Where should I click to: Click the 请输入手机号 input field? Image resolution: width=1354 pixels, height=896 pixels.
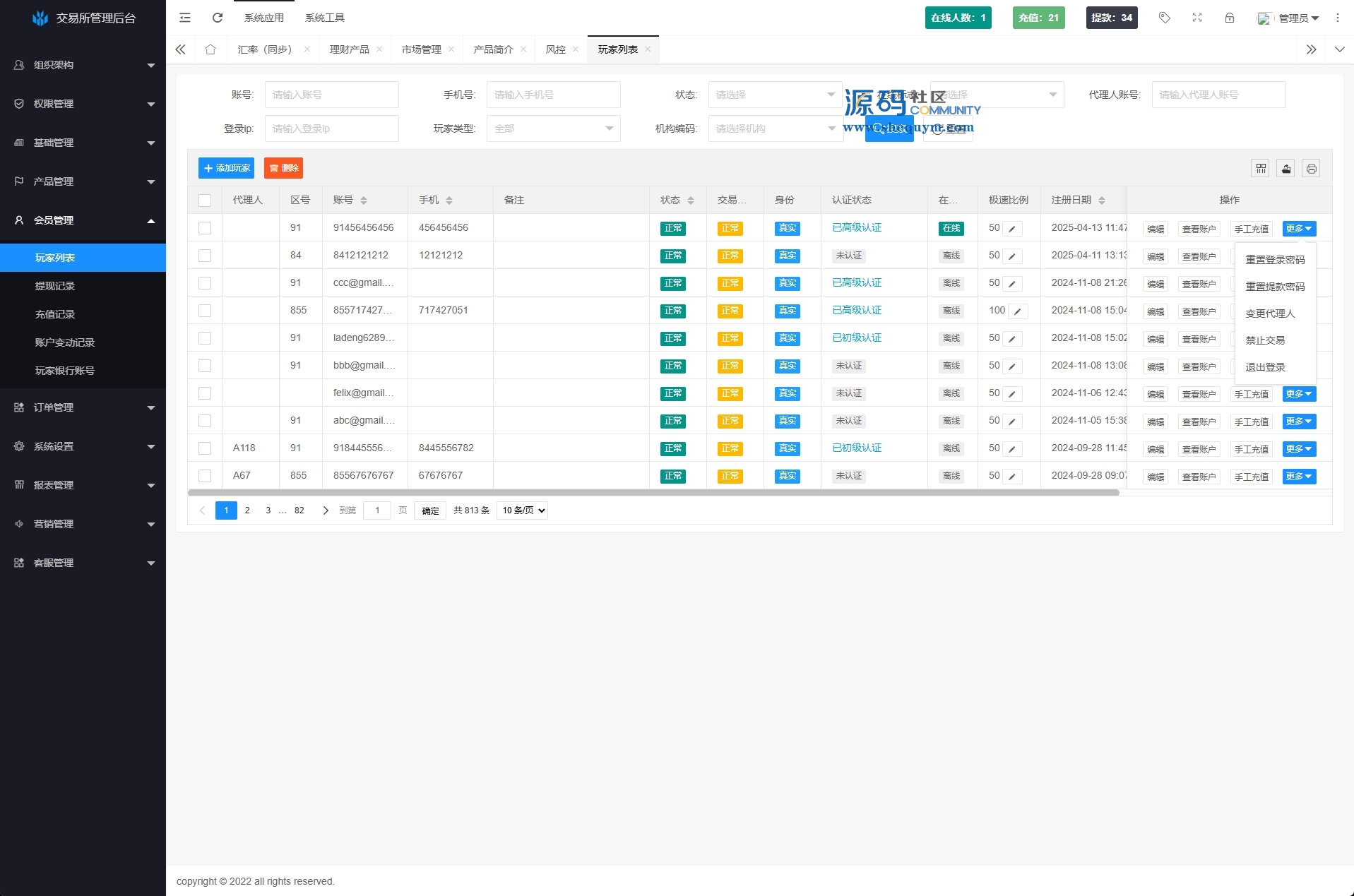[x=553, y=95]
